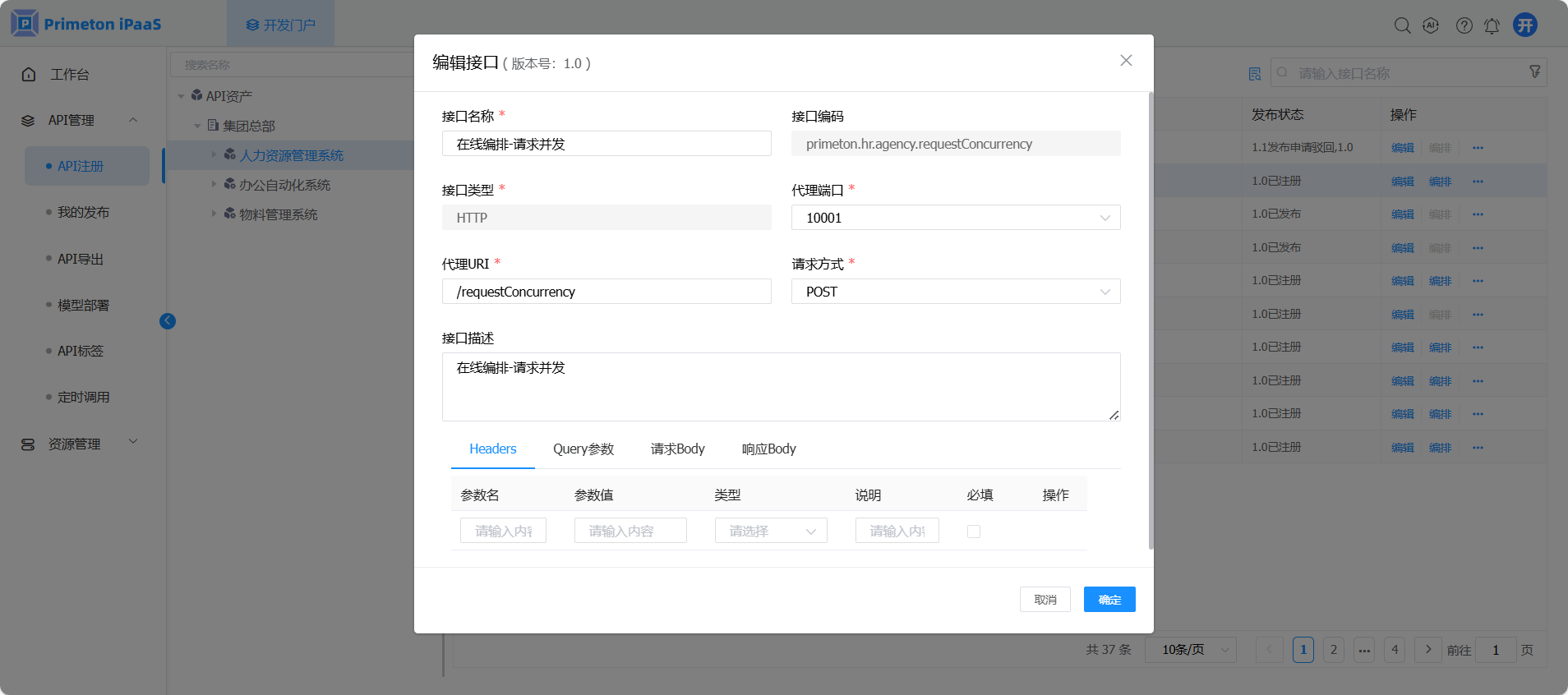The image size is (1568, 695).
Task: Click the list view icon beside search box
Action: click(x=1254, y=74)
